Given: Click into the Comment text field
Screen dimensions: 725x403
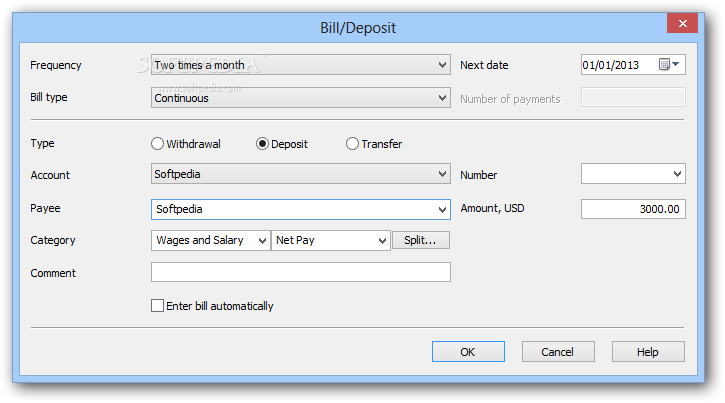Looking at the screenshot, I should click(301, 272).
